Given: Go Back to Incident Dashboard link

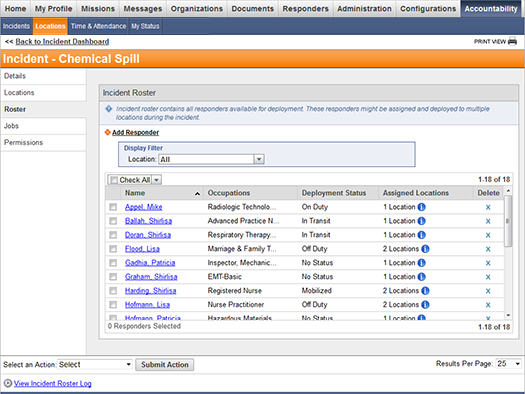Looking at the screenshot, I should tap(62, 42).
